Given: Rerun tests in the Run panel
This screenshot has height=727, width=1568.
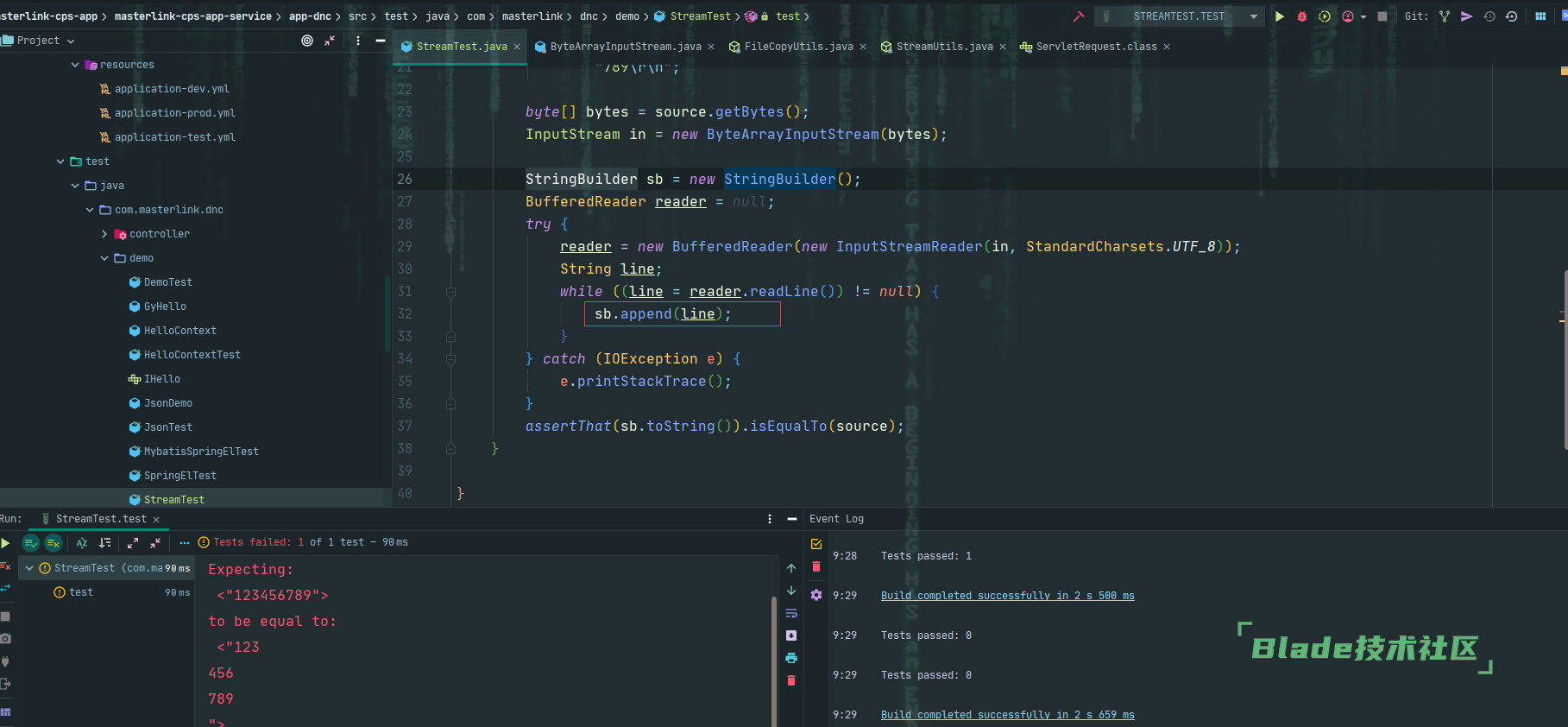Looking at the screenshot, I should pos(5,543).
